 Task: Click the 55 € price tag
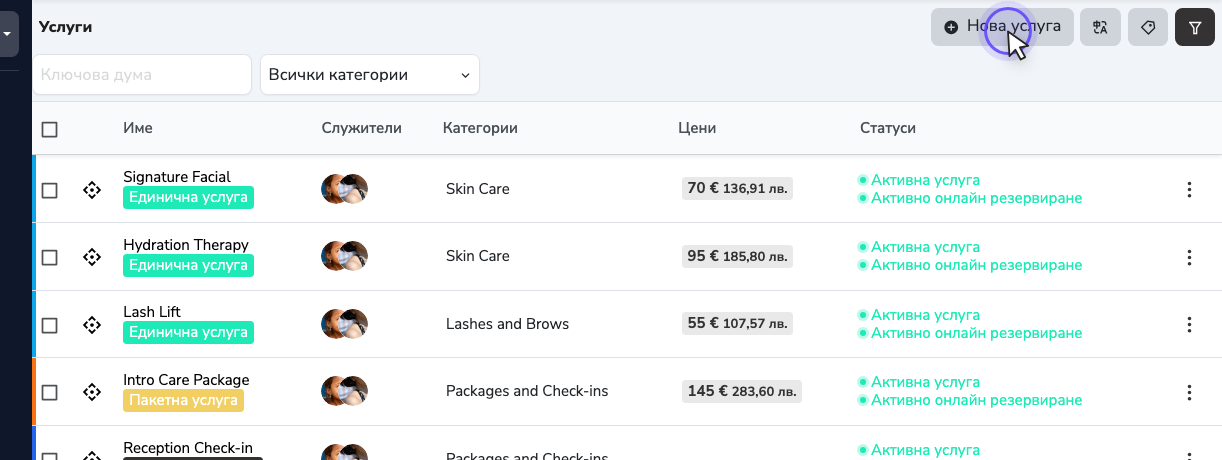737,323
